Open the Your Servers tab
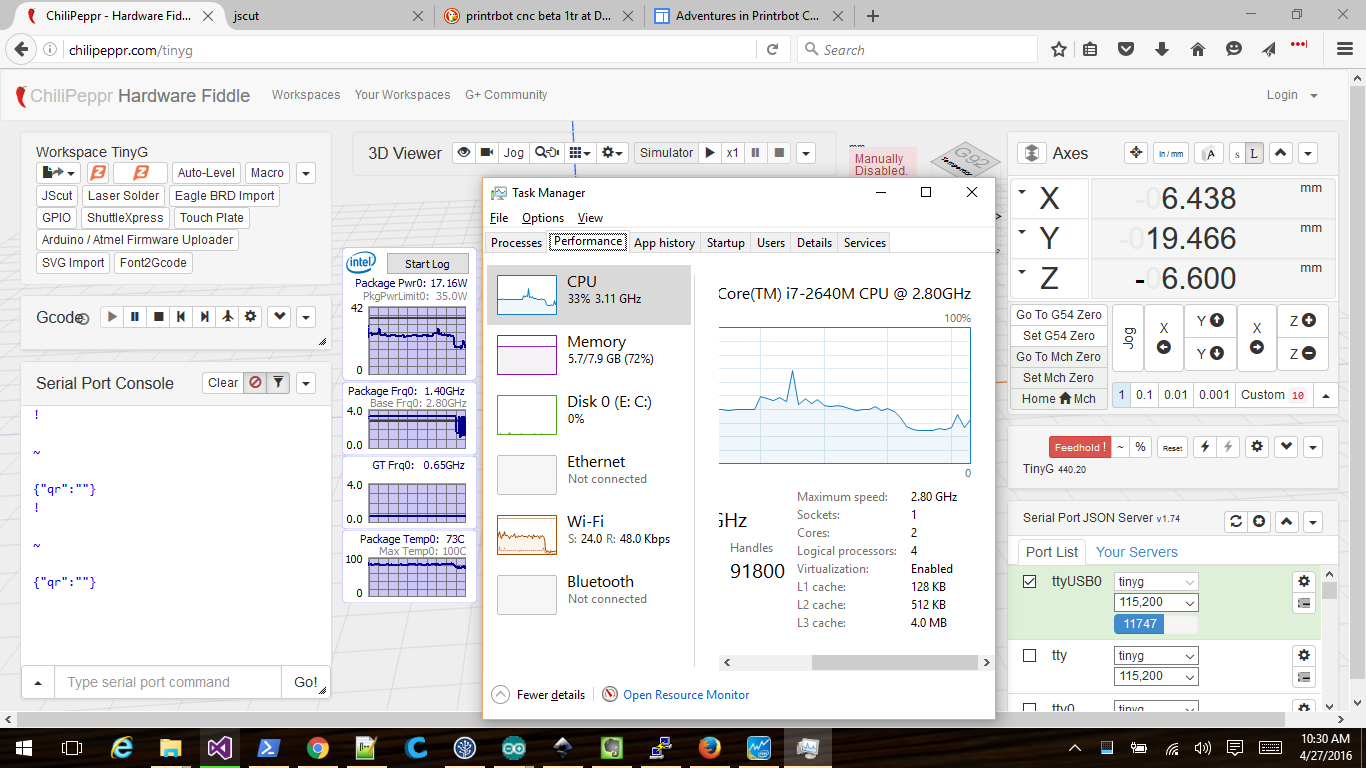This screenshot has width=1366, height=768. [1136, 552]
